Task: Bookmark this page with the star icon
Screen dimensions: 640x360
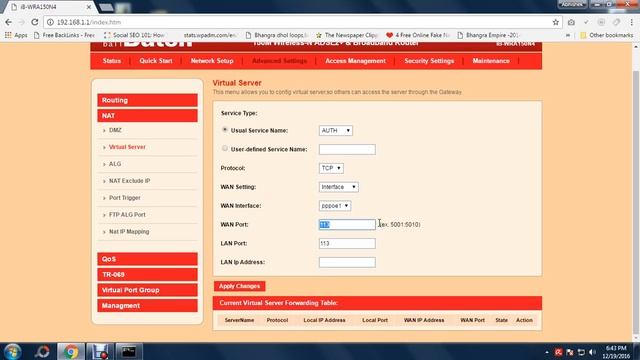Action: 556,22
